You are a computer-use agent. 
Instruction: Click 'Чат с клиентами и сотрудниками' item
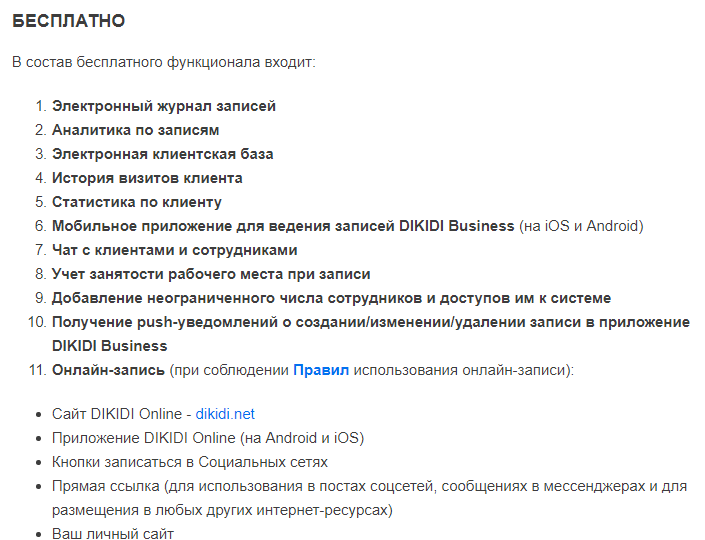click(x=174, y=250)
